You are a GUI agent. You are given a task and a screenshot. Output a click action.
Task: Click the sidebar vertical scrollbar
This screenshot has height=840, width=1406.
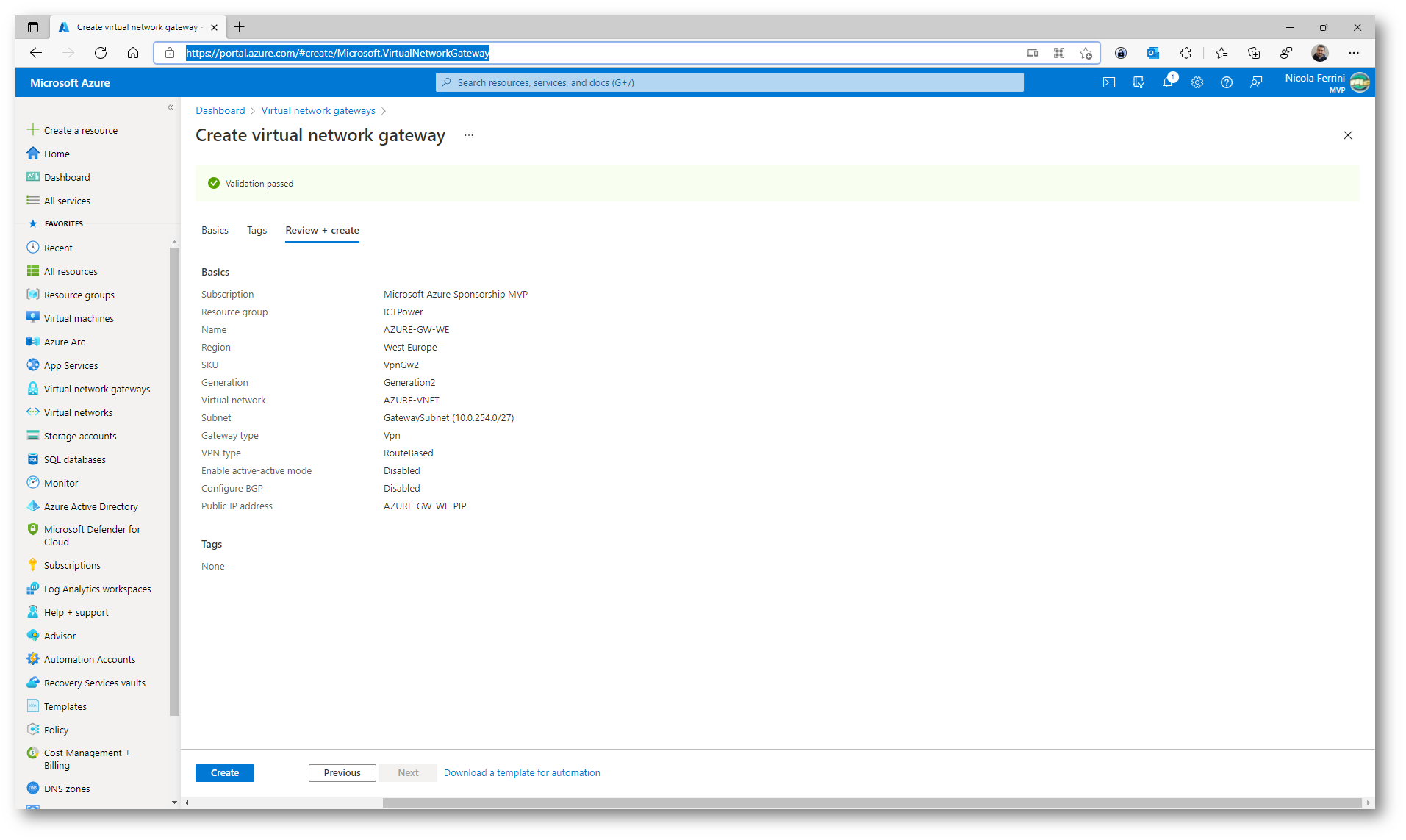[174, 481]
